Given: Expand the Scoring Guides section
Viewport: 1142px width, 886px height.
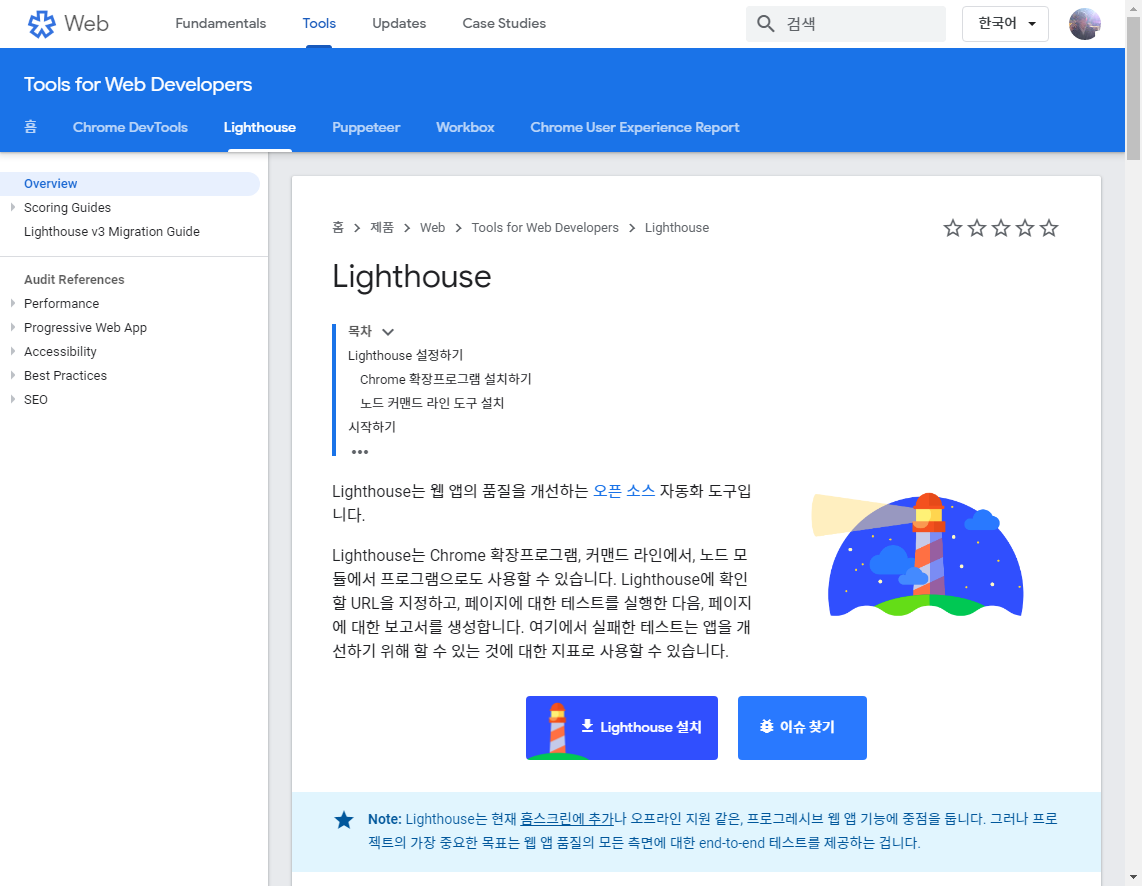Looking at the screenshot, I should pos(12,207).
